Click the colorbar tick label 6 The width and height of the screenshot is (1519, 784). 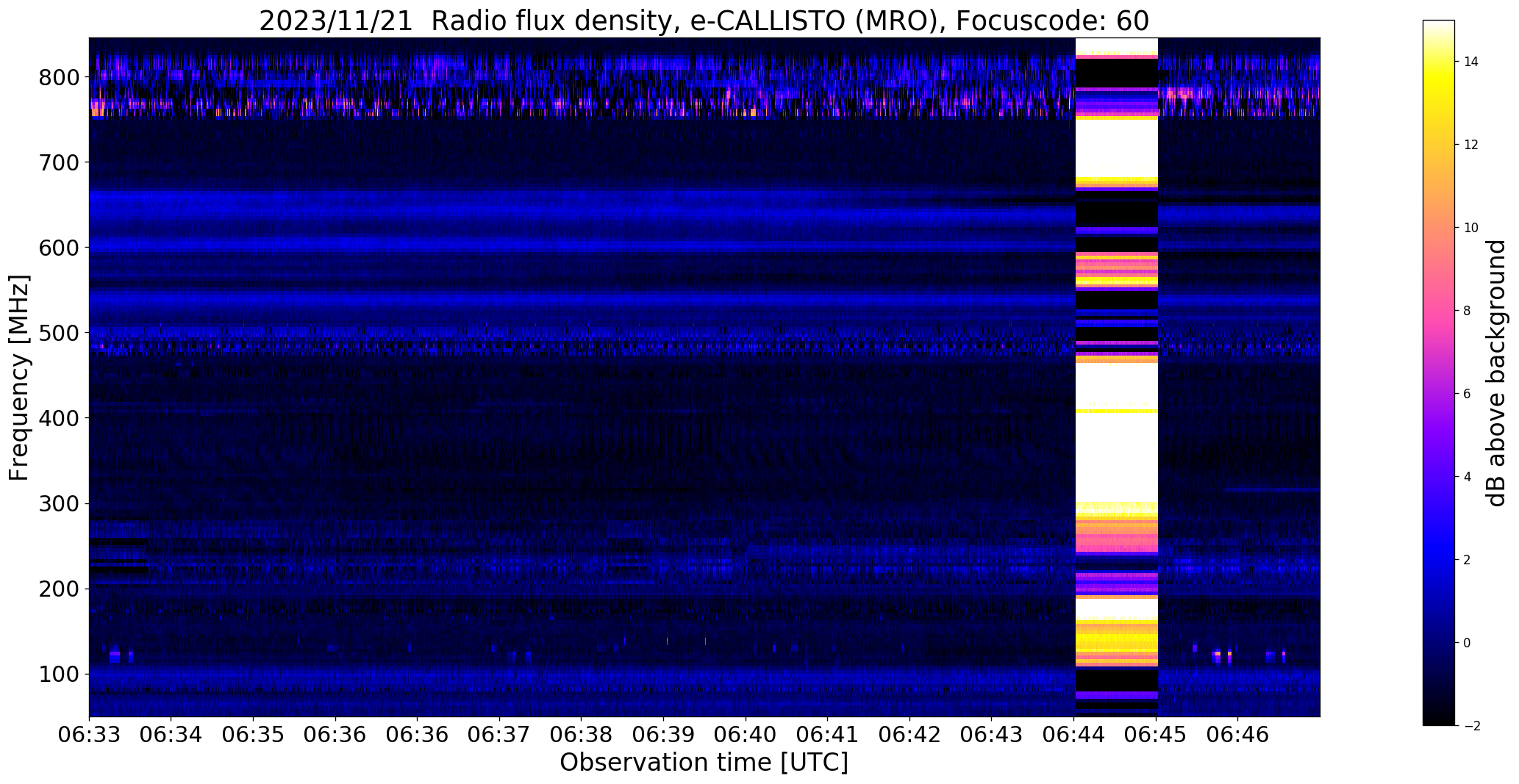(1468, 394)
